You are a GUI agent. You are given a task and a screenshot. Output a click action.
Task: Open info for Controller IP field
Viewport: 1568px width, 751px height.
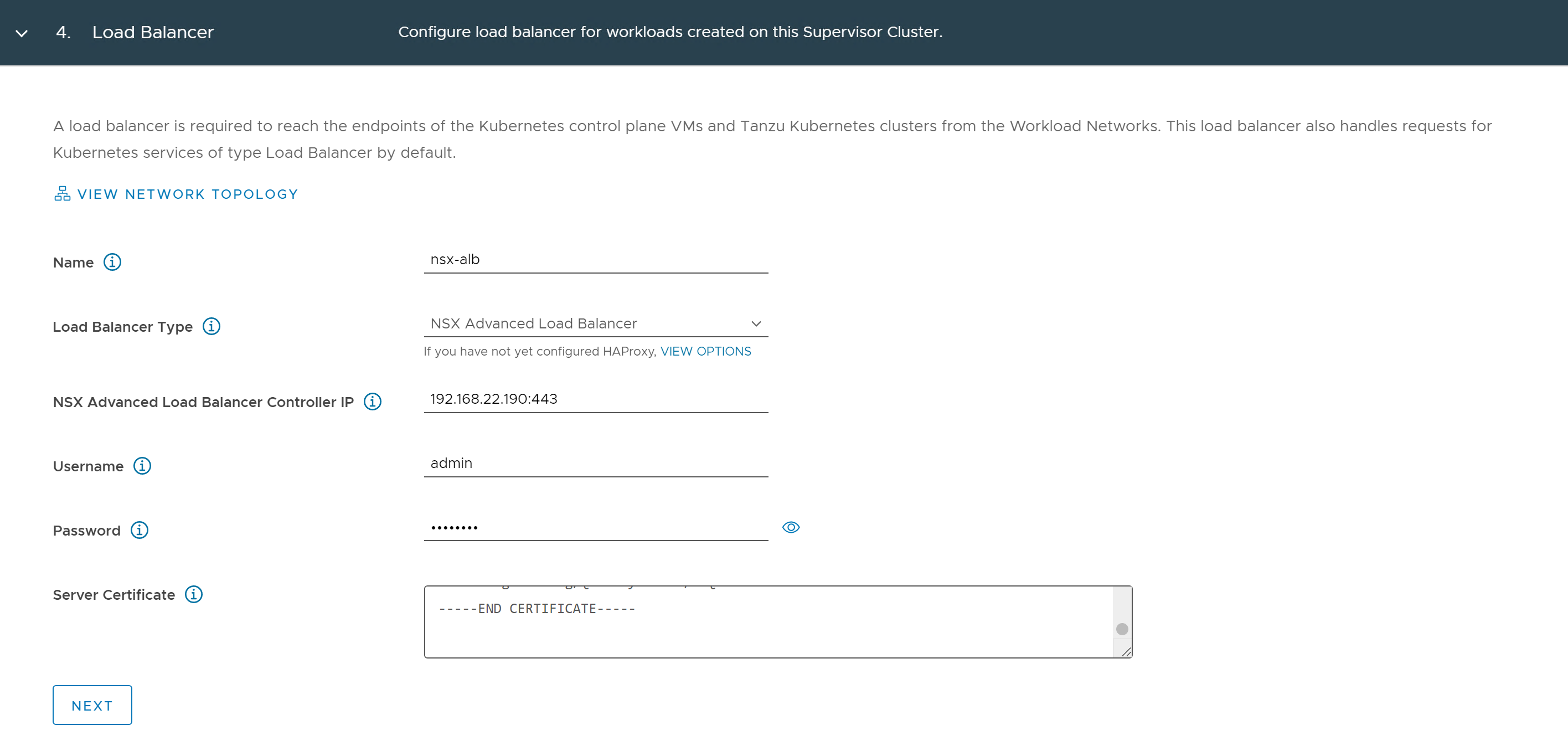pos(373,402)
